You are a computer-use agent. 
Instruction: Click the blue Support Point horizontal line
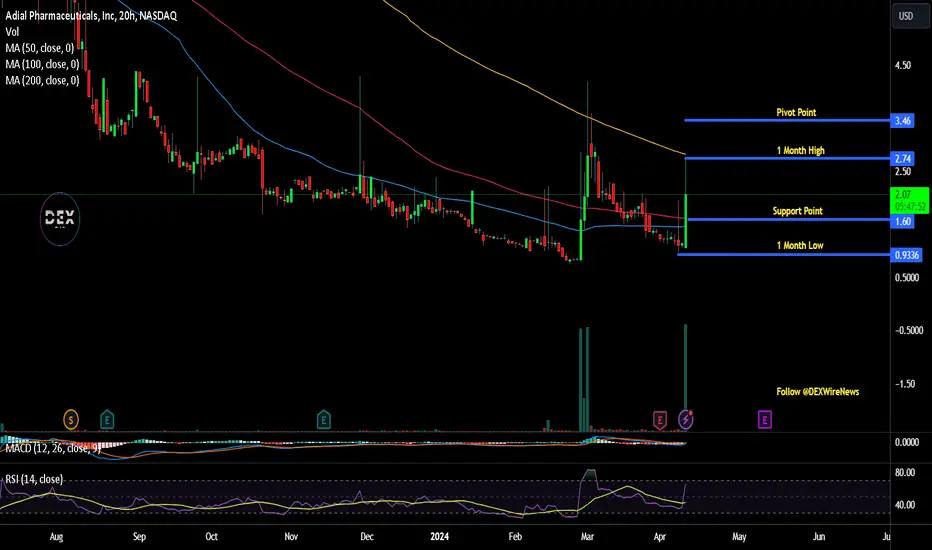click(x=789, y=220)
